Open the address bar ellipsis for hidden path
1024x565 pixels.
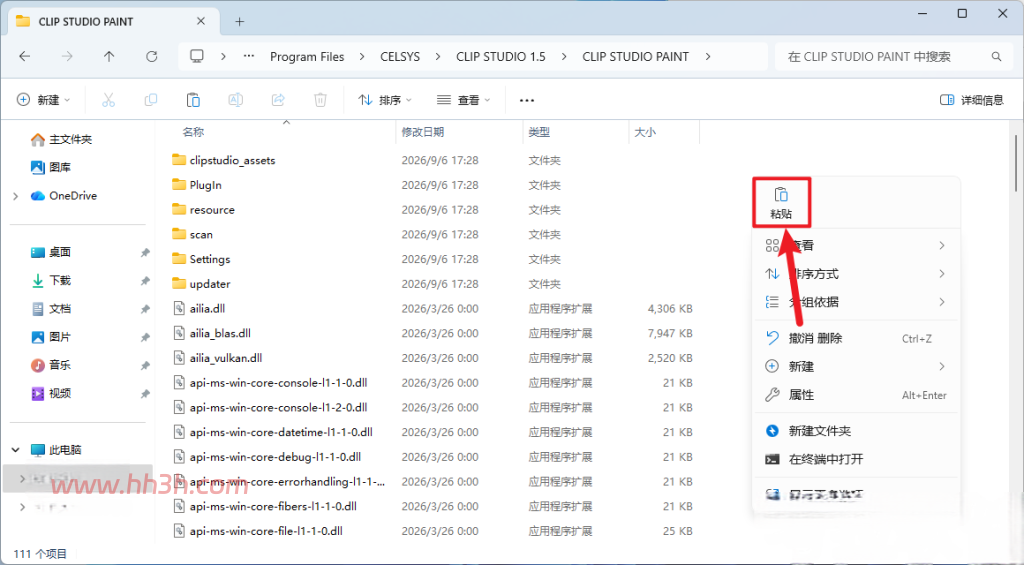249,56
